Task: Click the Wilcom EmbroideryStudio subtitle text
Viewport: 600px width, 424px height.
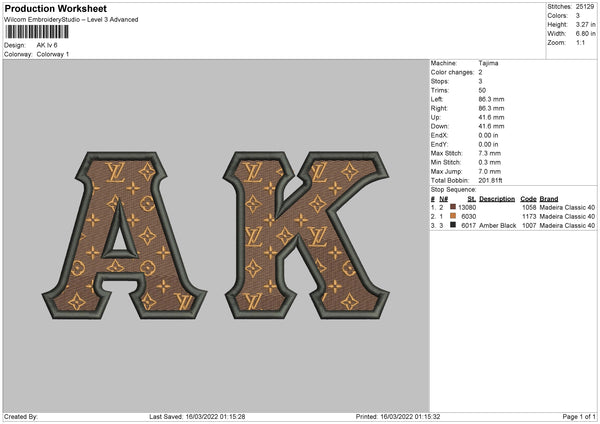Action: point(71,20)
